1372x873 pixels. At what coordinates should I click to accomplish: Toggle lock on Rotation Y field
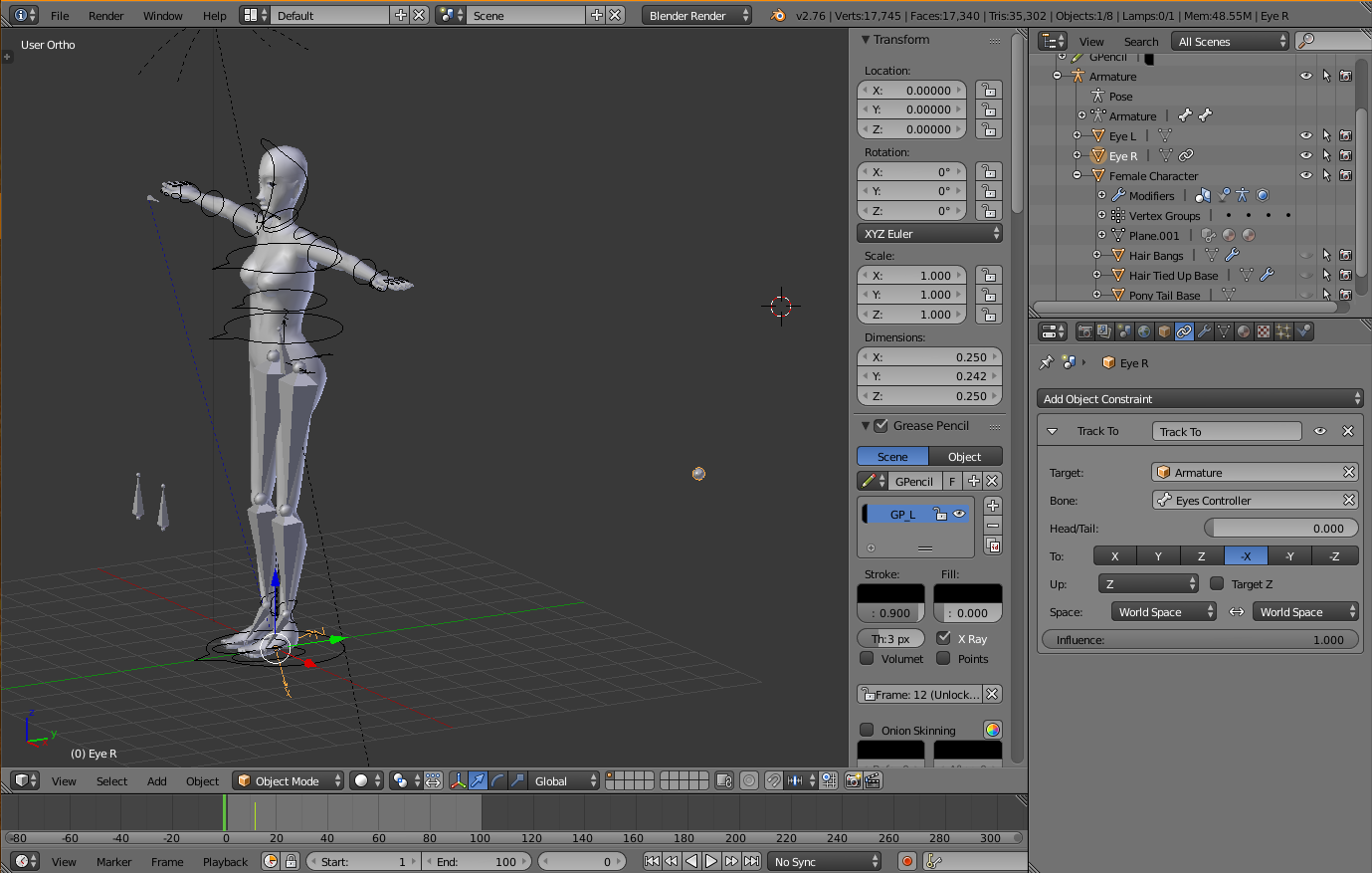988,191
